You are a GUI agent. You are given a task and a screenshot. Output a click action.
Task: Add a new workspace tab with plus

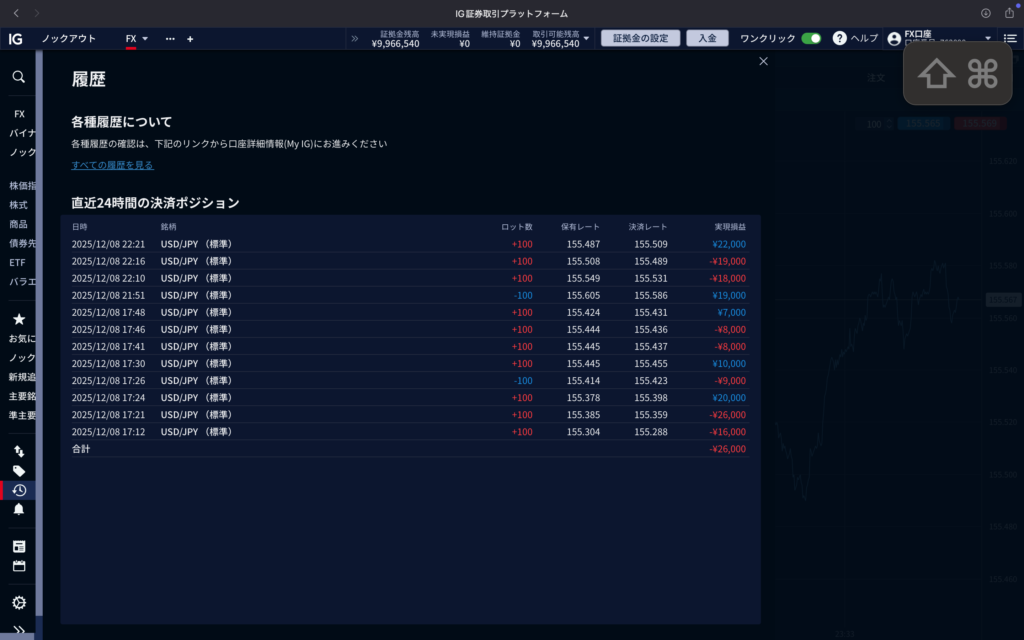pos(190,39)
